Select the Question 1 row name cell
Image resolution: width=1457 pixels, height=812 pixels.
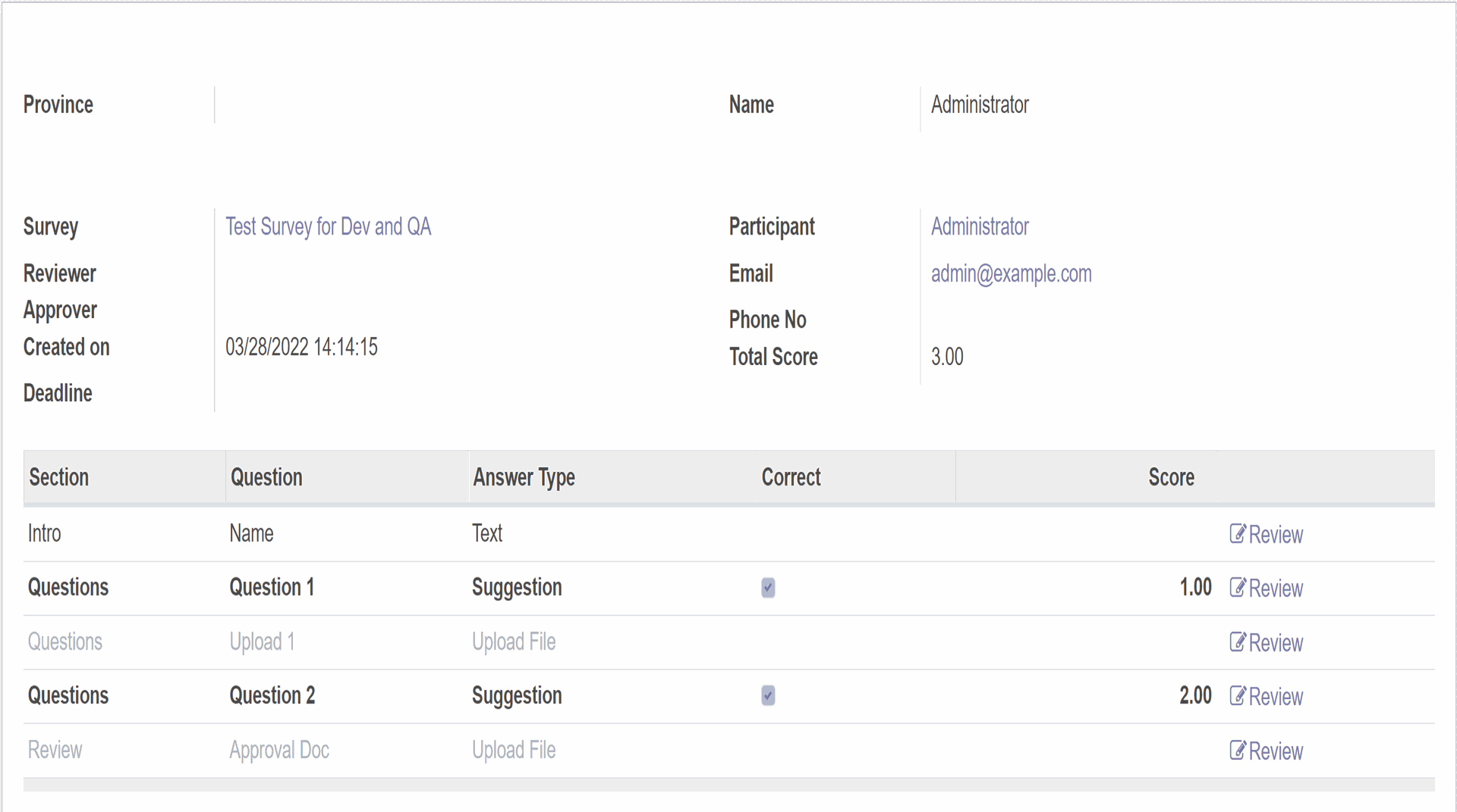[x=272, y=587]
